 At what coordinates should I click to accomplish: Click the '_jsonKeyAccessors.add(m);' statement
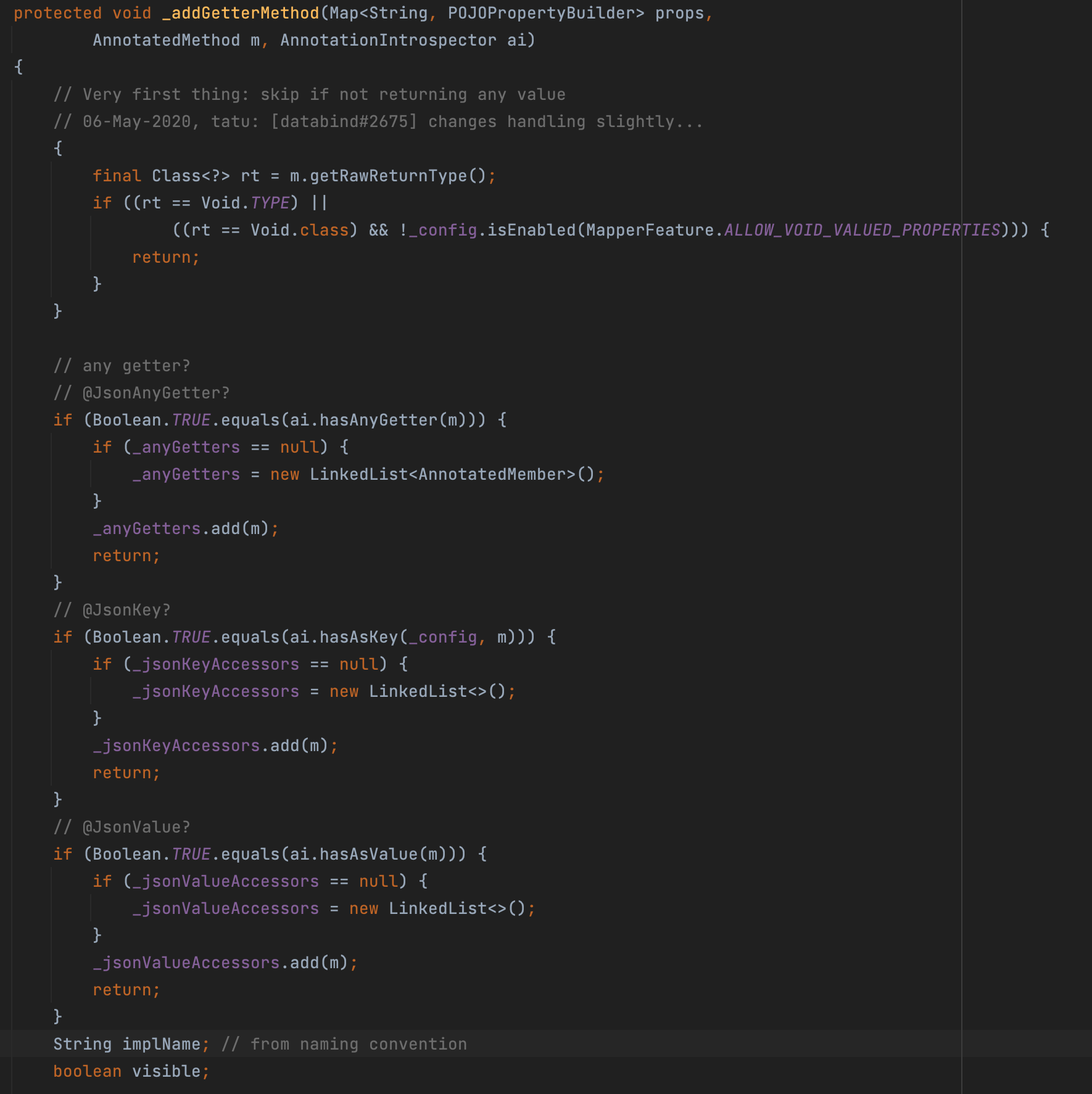(216, 746)
